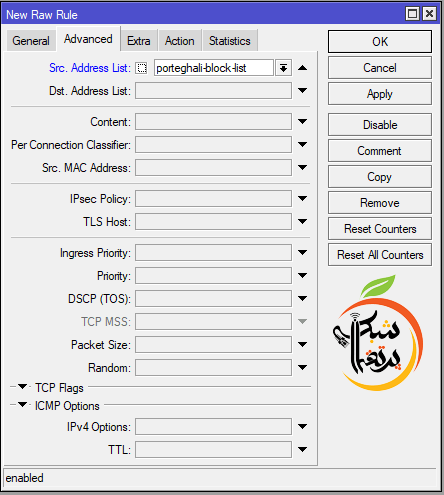Click the OK button
This screenshot has height=495, width=444.
point(380,42)
